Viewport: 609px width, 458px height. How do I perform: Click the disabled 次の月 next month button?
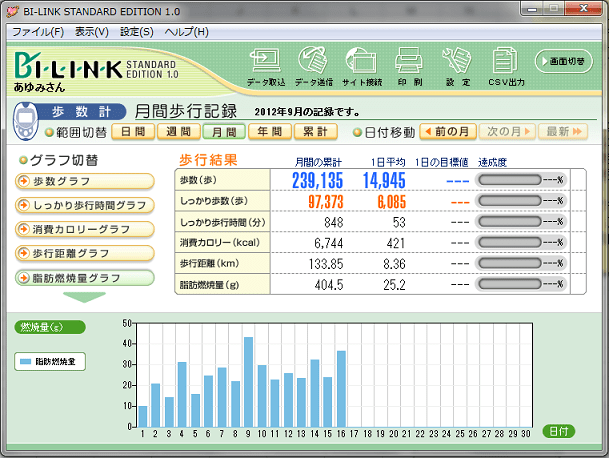coord(507,132)
